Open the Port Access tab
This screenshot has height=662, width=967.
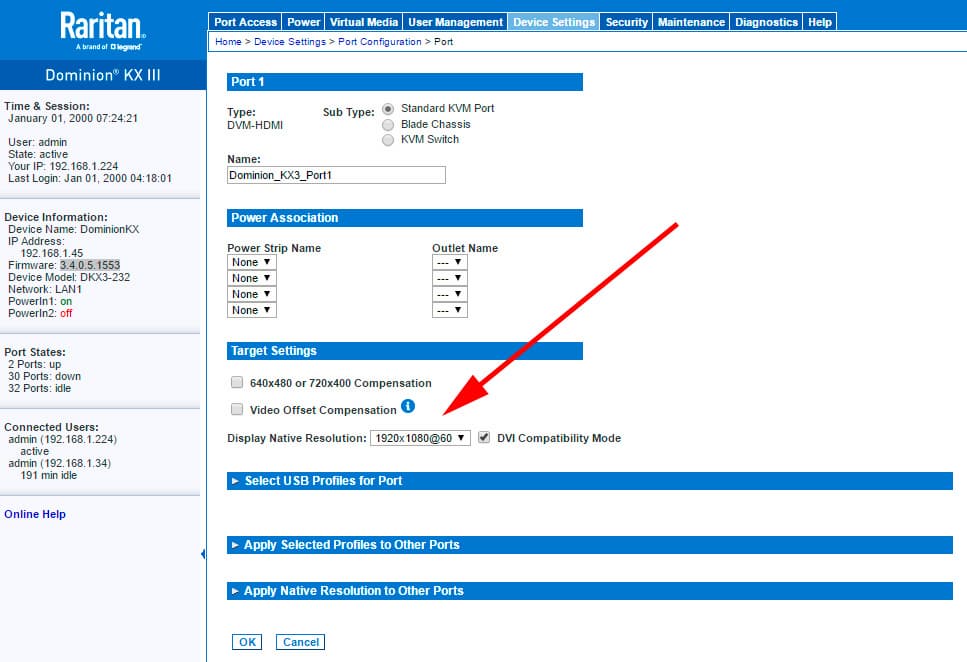tap(245, 22)
